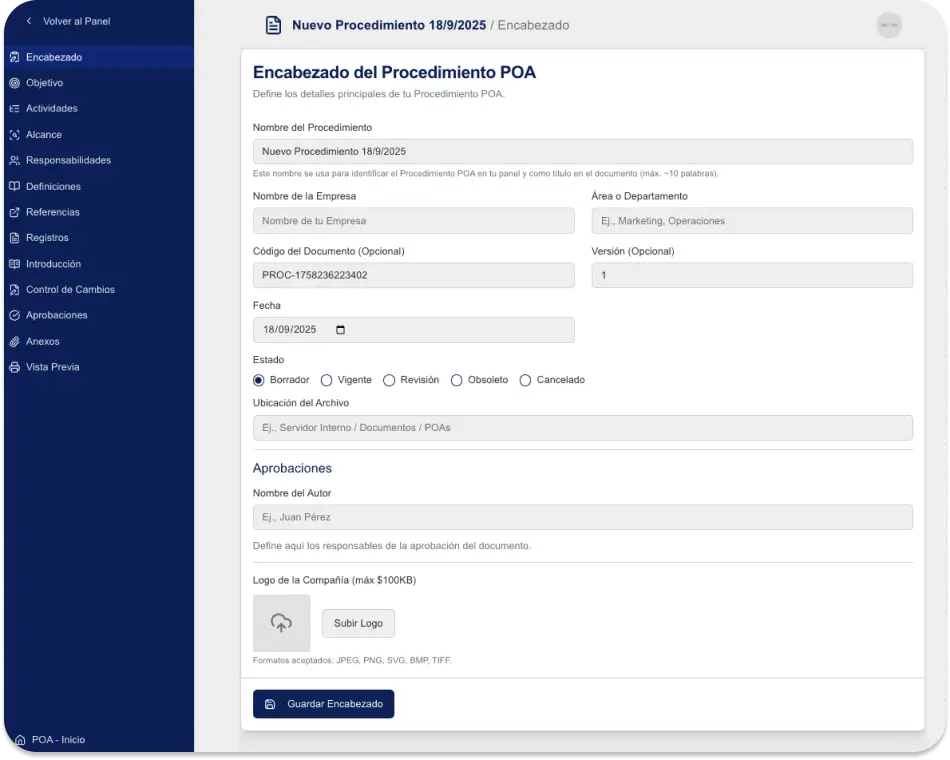Image resolution: width=950 pixels, height=760 pixels.
Task: Go back using Volver al Panel arrow
Action: coord(29,21)
